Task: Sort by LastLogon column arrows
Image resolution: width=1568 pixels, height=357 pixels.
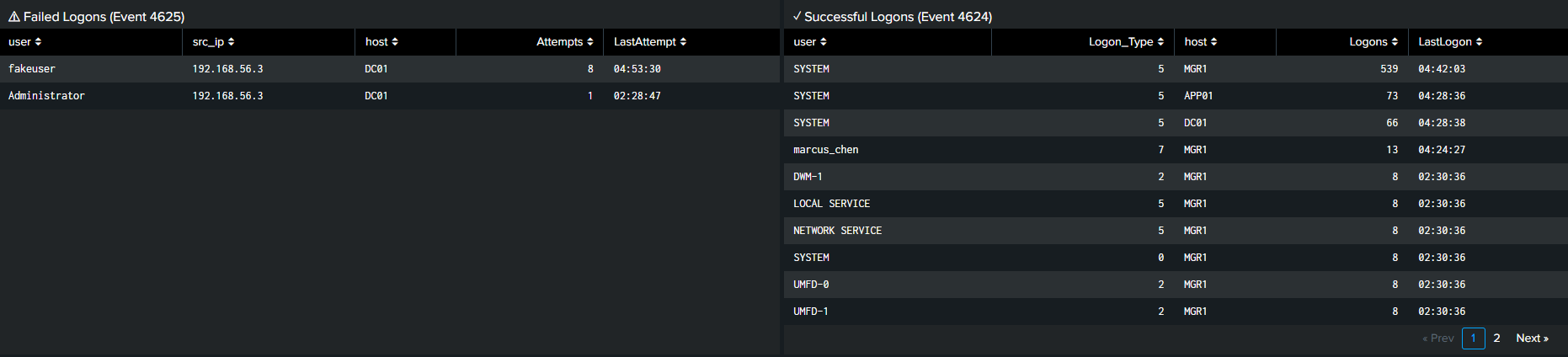Action: (x=1479, y=42)
